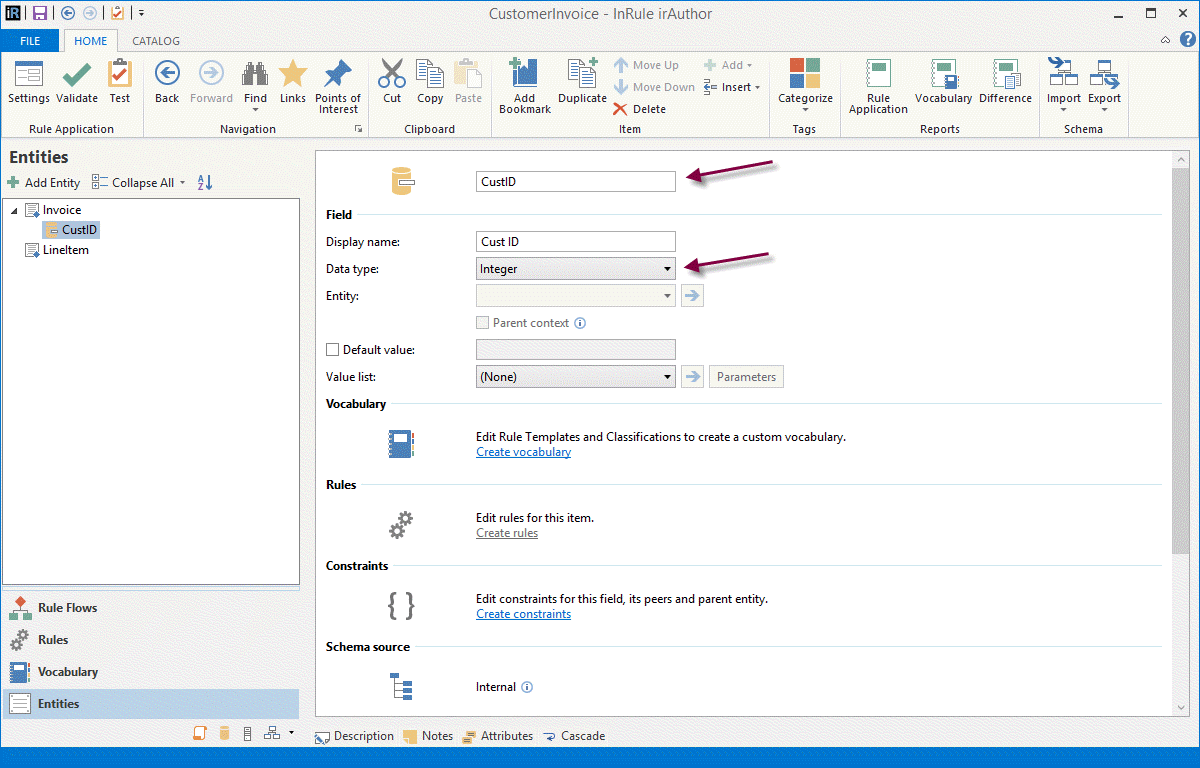Click the Add Bookmark icon
The height and width of the screenshot is (768, 1200).
tap(524, 76)
